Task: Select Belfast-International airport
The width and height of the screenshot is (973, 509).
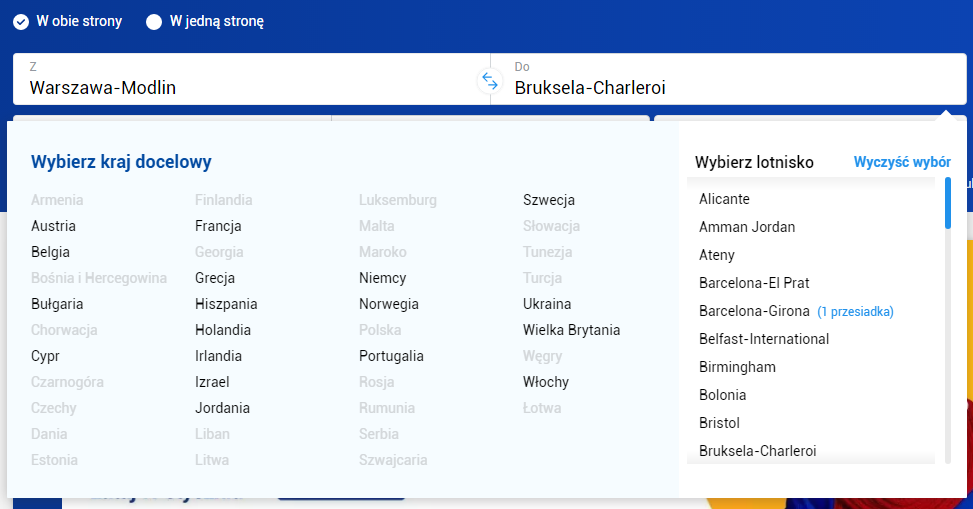Action: click(x=764, y=339)
